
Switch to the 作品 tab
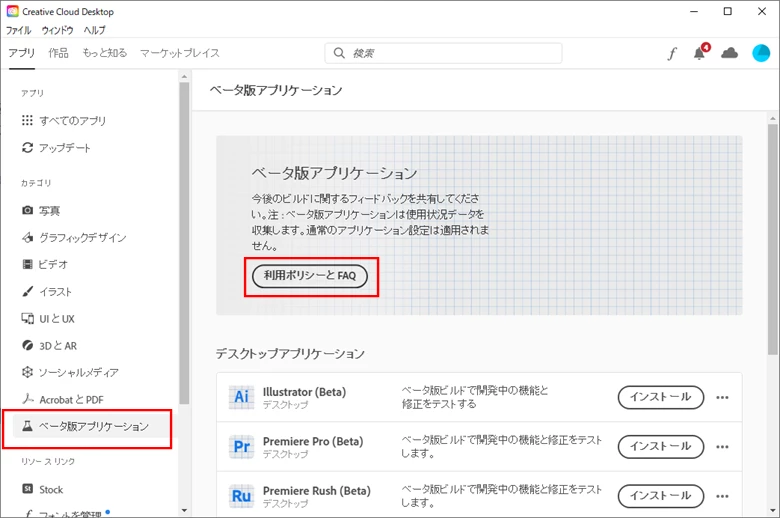[x=58, y=53]
